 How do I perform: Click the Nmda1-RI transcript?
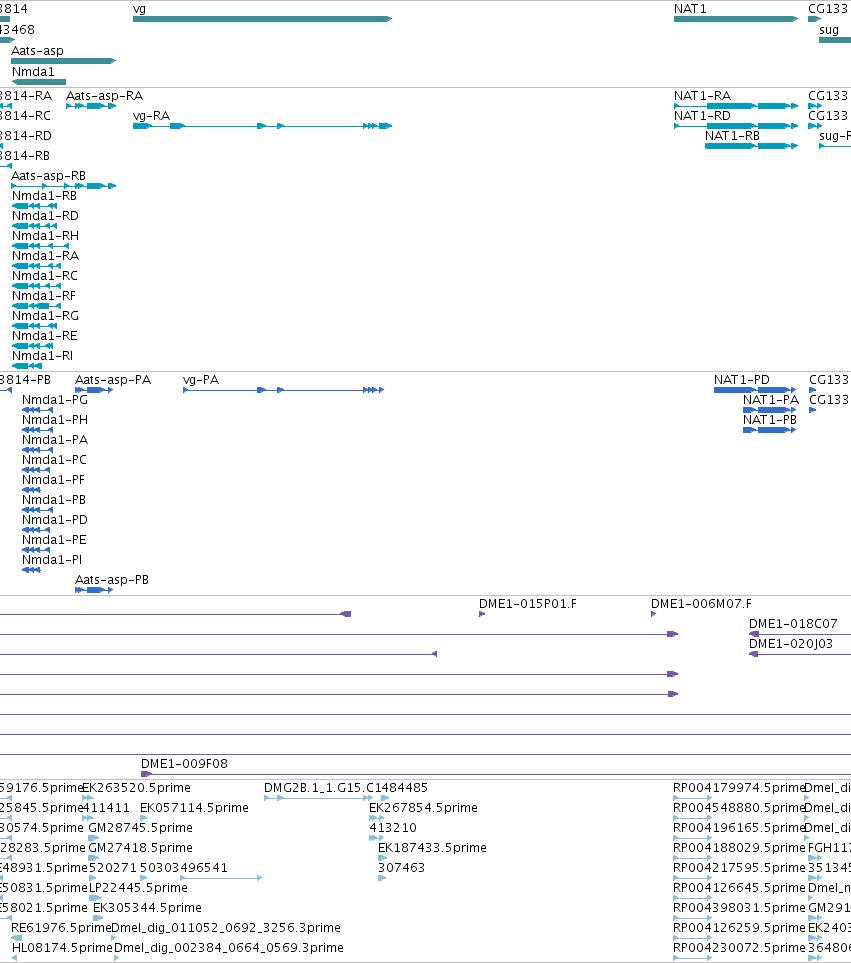coord(27,365)
